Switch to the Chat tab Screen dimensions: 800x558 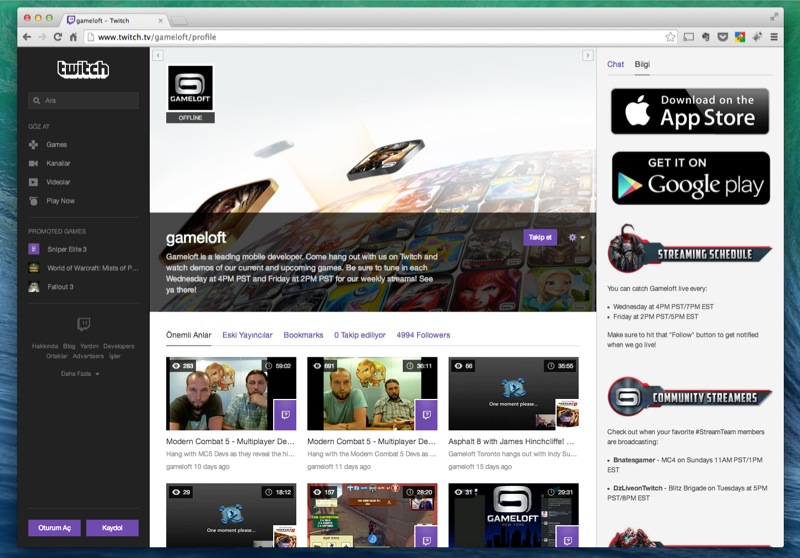point(615,64)
